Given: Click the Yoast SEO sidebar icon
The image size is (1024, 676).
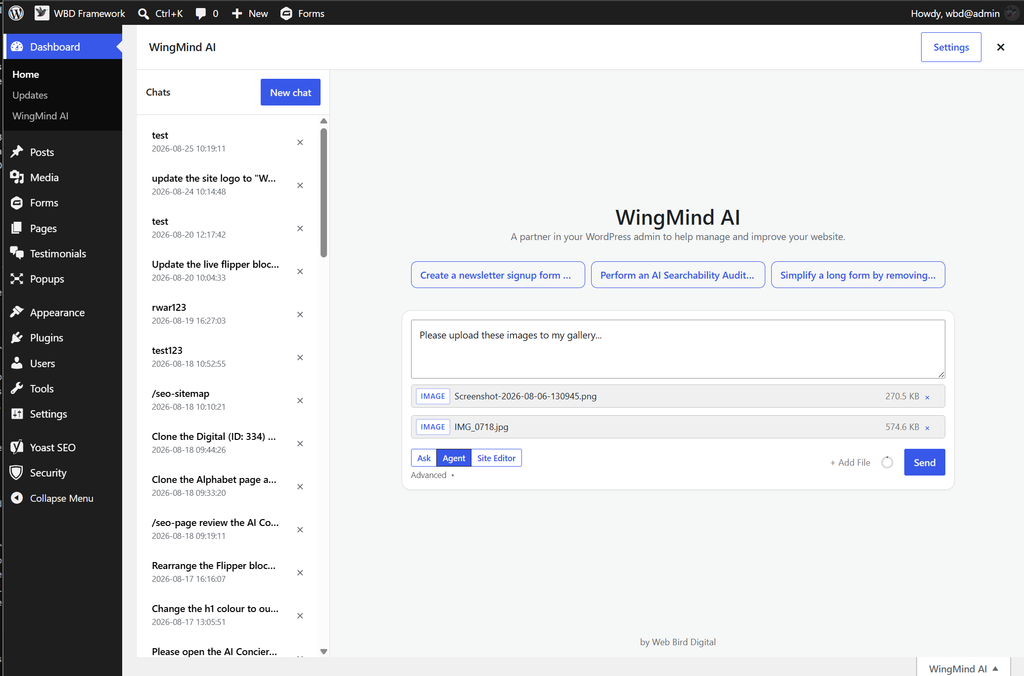Looking at the screenshot, I should point(17,447).
